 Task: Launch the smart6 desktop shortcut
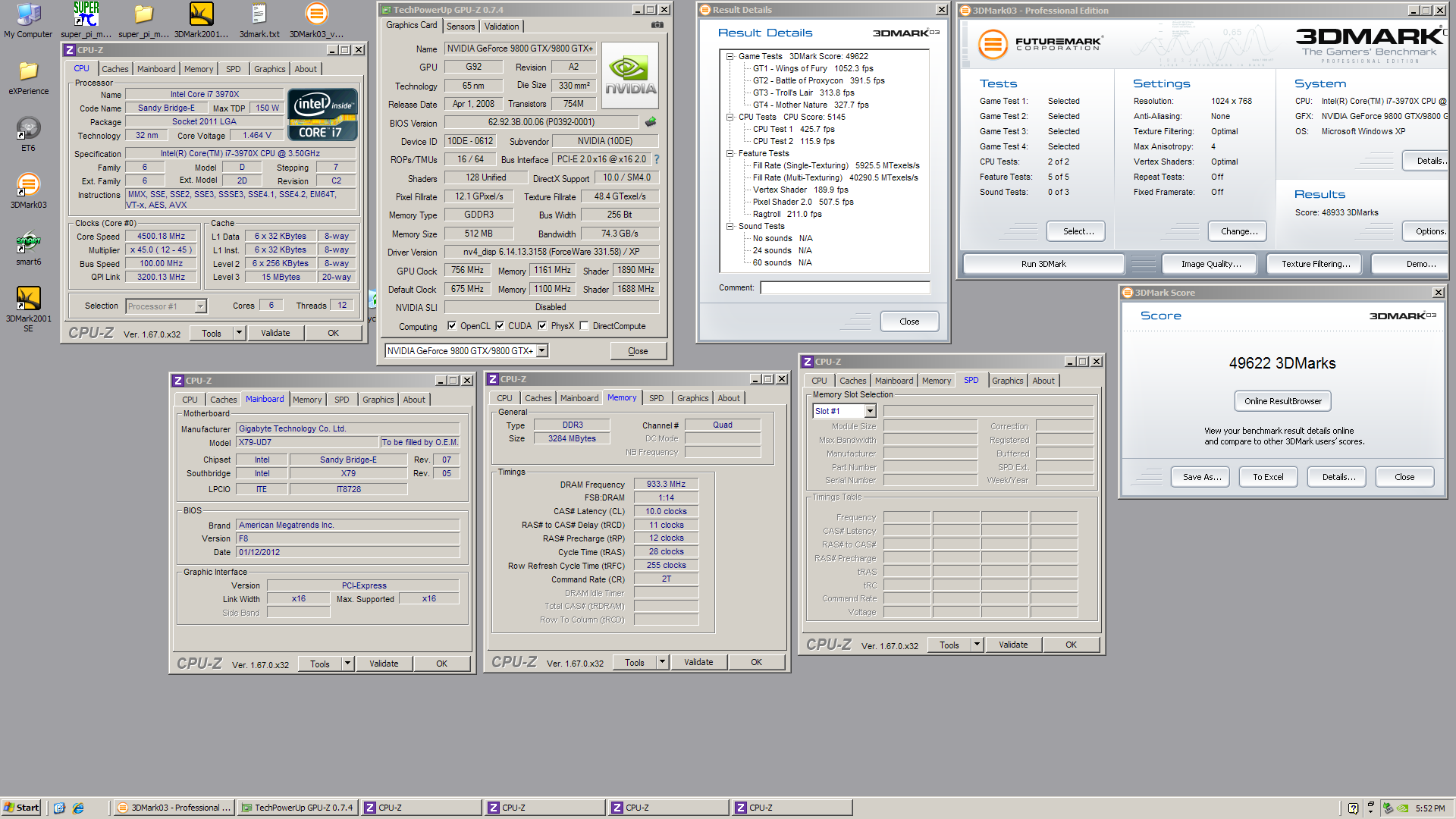pyautogui.click(x=28, y=247)
